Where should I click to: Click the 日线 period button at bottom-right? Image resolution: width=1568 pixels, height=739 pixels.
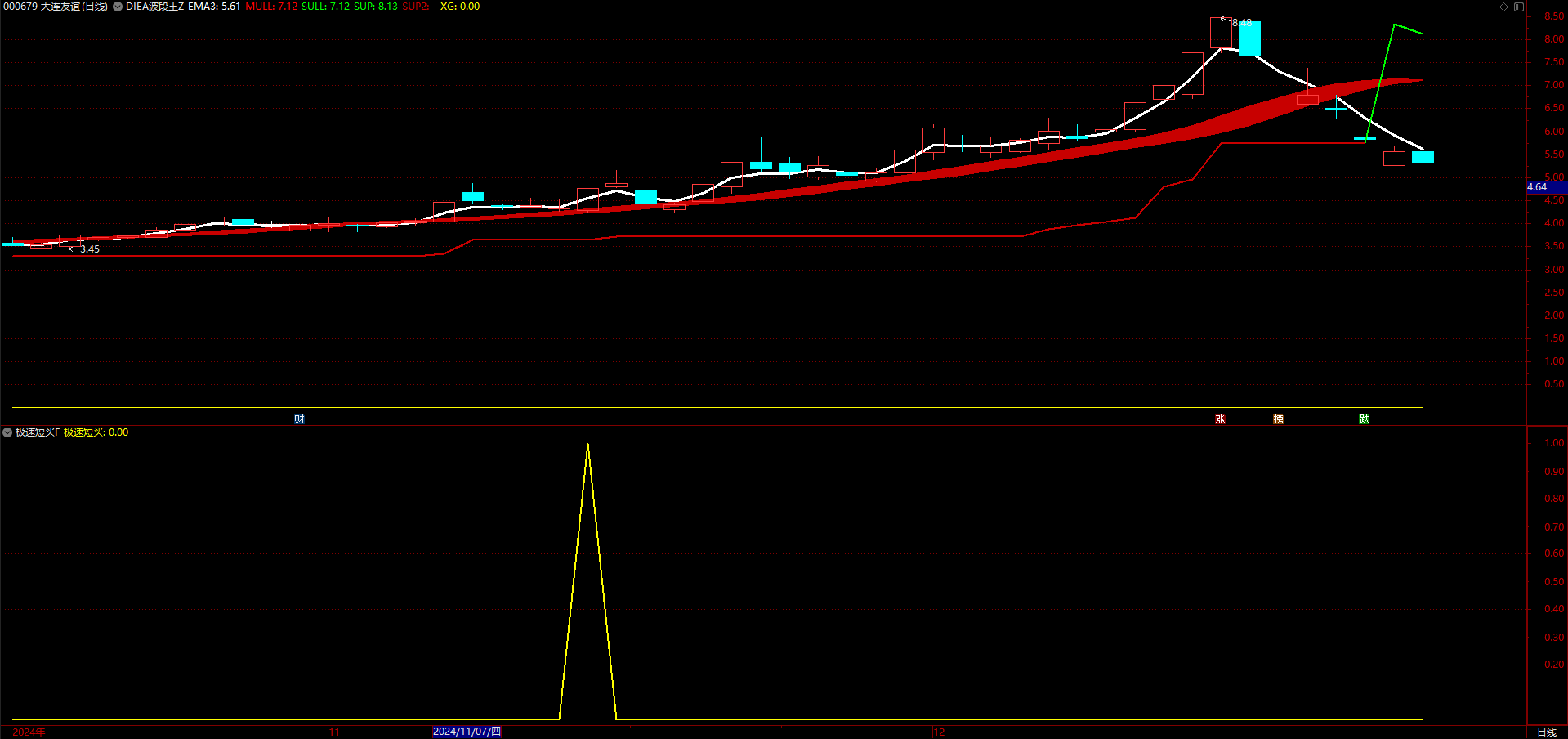(x=1547, y=732)
